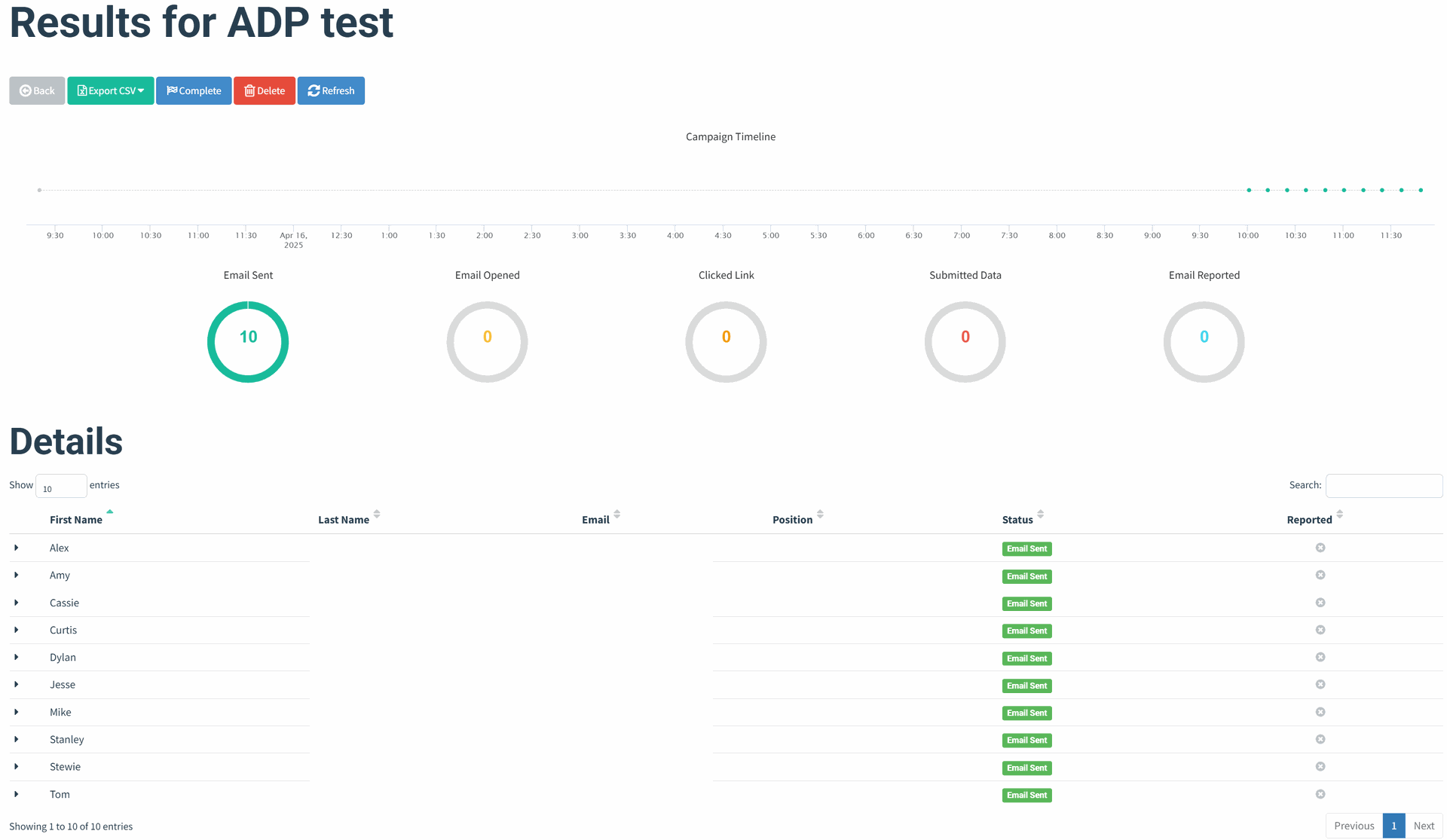Open the Export CSV dropdown
Viewport: 1447px width, 840px height.
click(111, 90)
